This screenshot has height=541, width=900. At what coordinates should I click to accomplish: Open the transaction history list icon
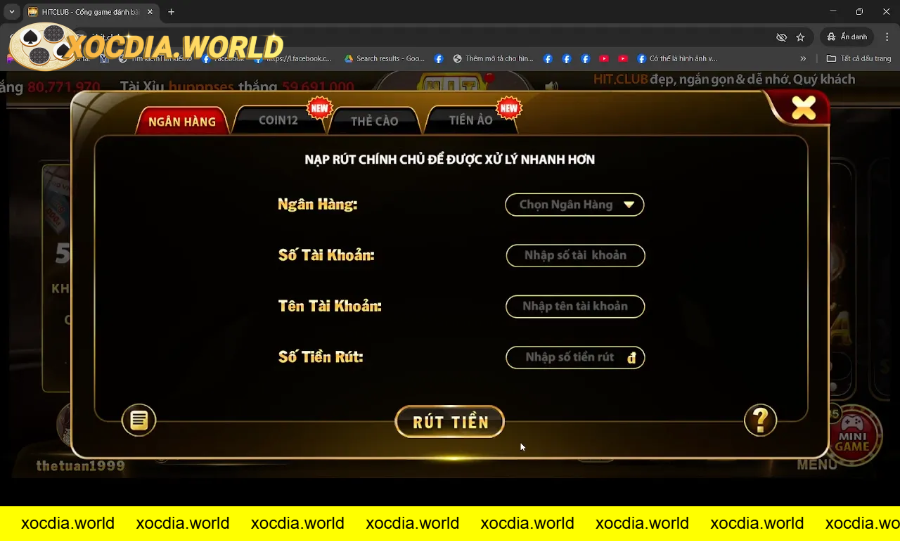pyautogui.click(x=139, y=421)
